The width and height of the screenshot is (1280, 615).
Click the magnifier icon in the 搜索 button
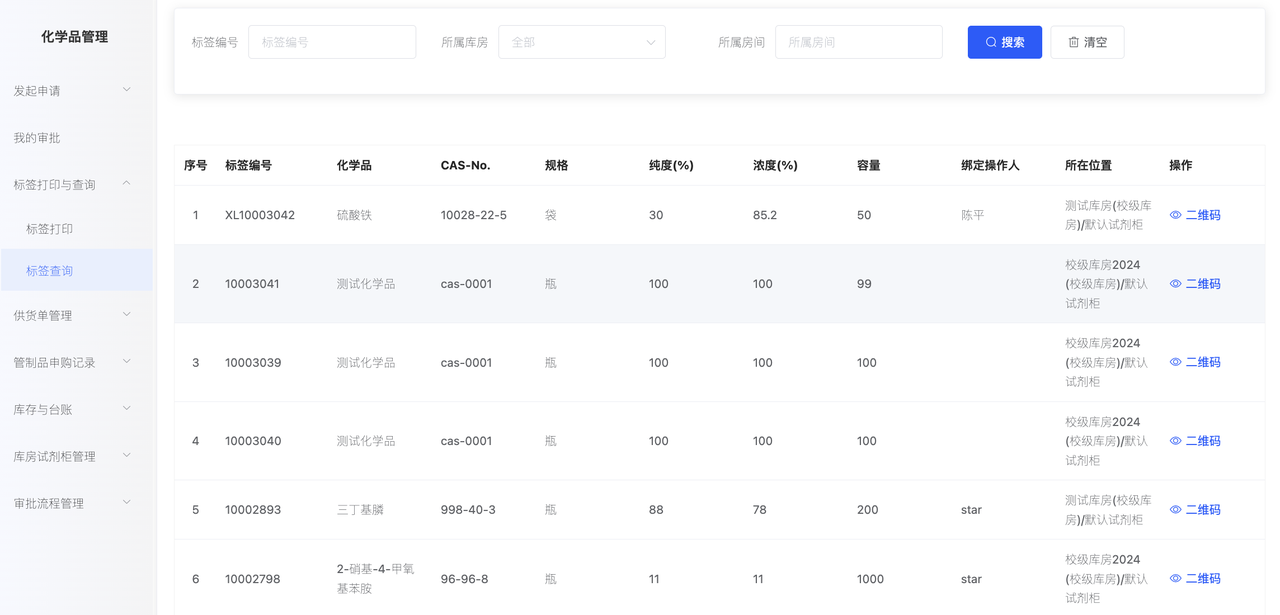point(991,42)
